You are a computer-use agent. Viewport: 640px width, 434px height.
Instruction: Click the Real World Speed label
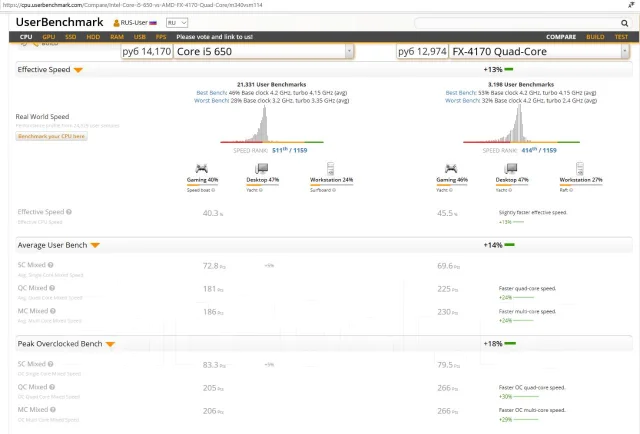pos(42,117)
